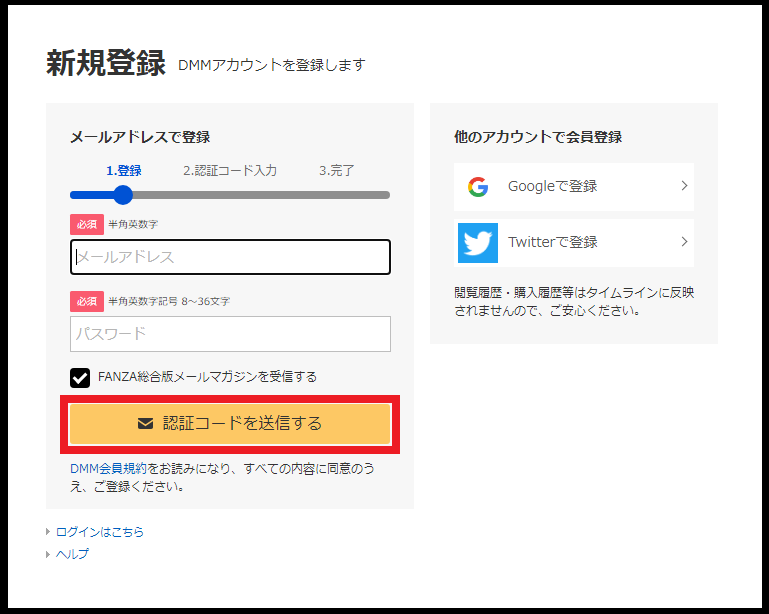The width and height of the screenshot is (769, 614).
Task: Click the Google logo icon
Action: (x=477, y=187)
